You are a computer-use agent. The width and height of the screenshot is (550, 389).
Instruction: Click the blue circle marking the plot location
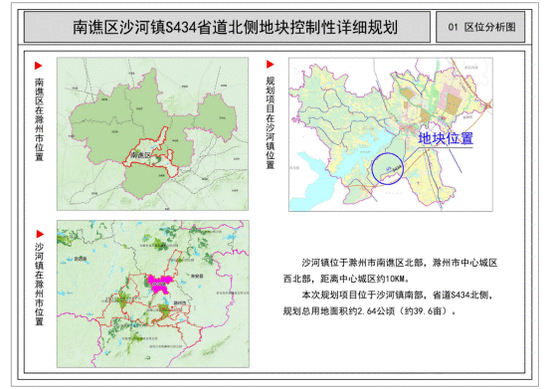pos(387,168)
